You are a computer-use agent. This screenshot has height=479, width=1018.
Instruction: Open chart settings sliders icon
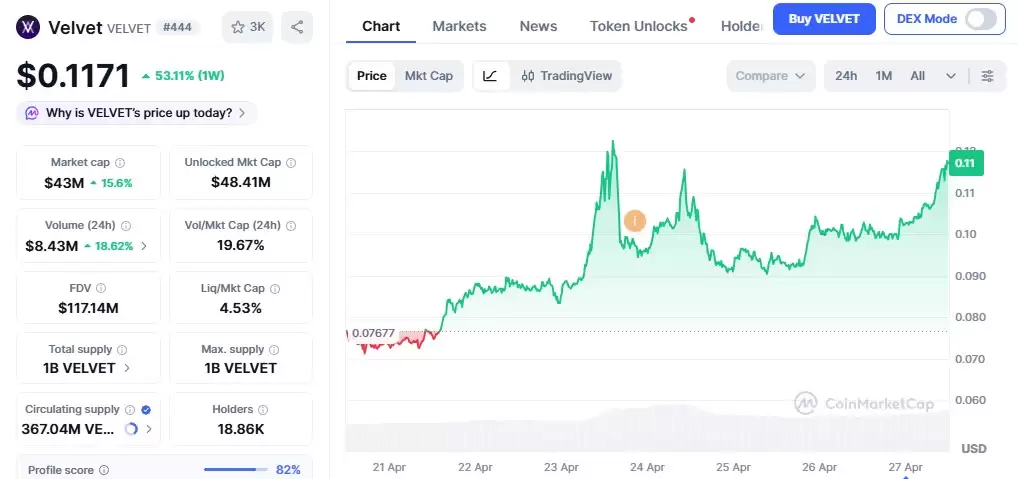pyautogui.click(x=988, y=76)
